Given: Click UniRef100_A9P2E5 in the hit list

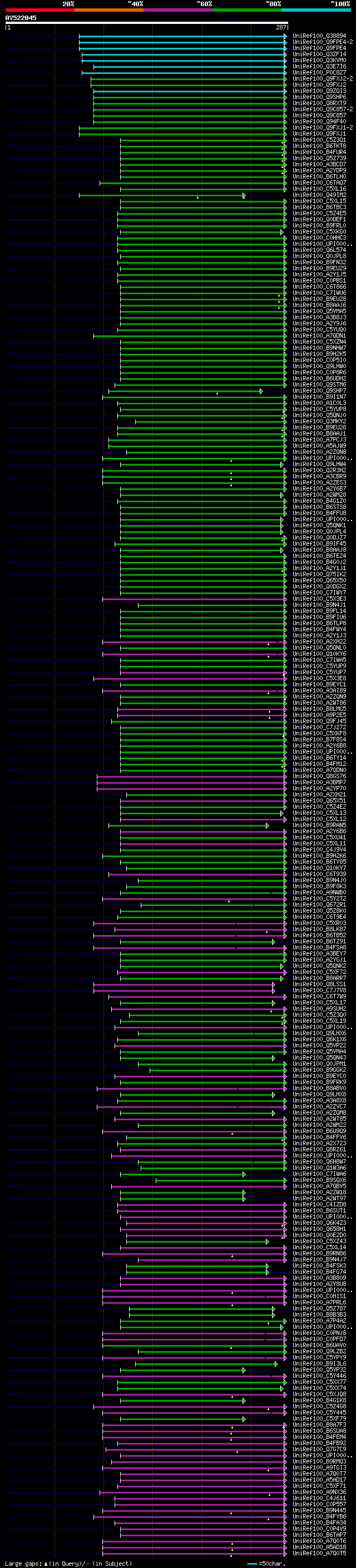Looking at the screenshot, I should pos(319,715).
